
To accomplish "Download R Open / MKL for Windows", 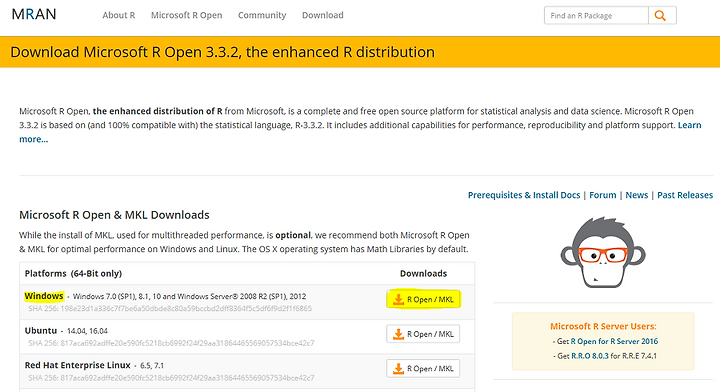I will click(x=423, y=299).
